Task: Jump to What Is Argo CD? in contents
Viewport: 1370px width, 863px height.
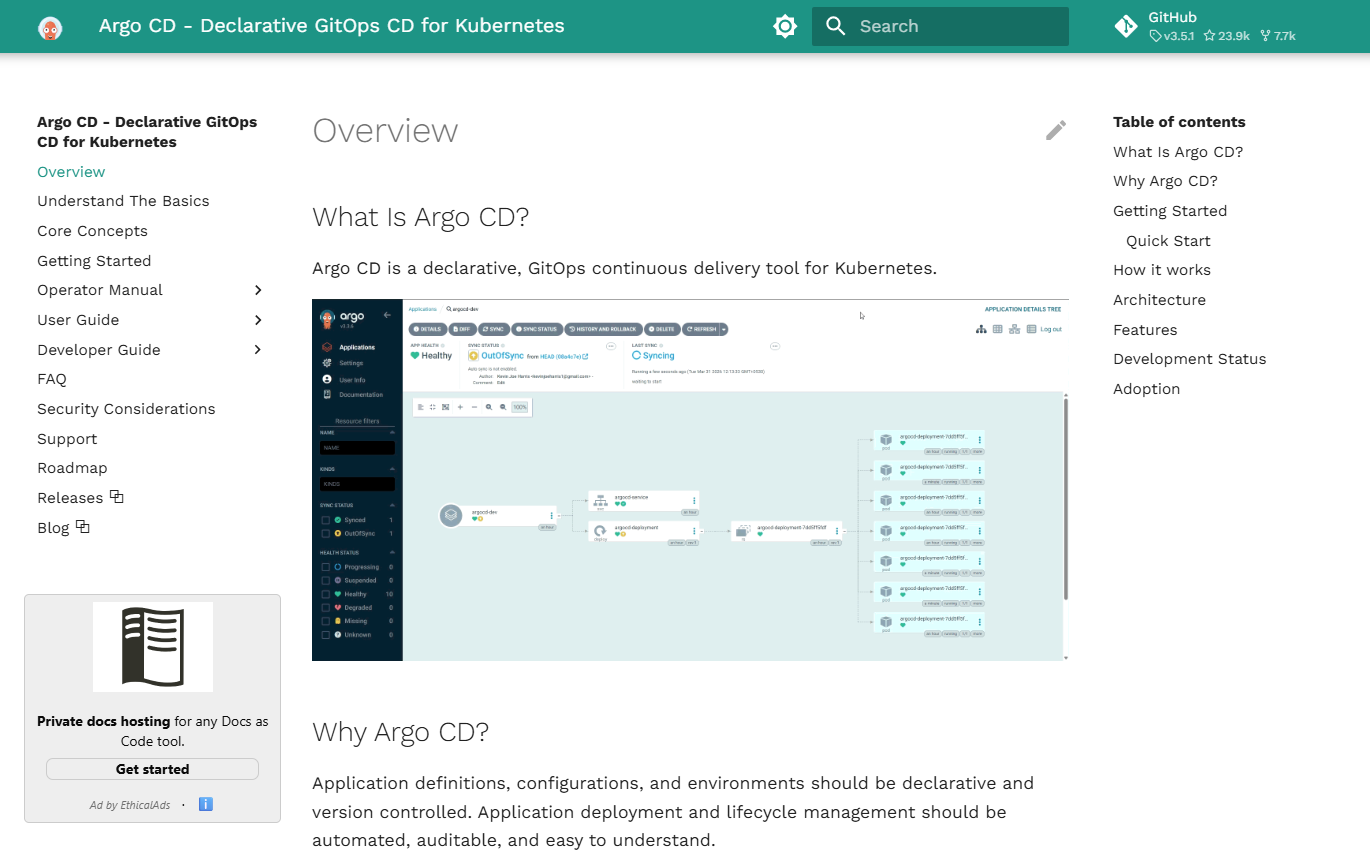Action: 1178,152
